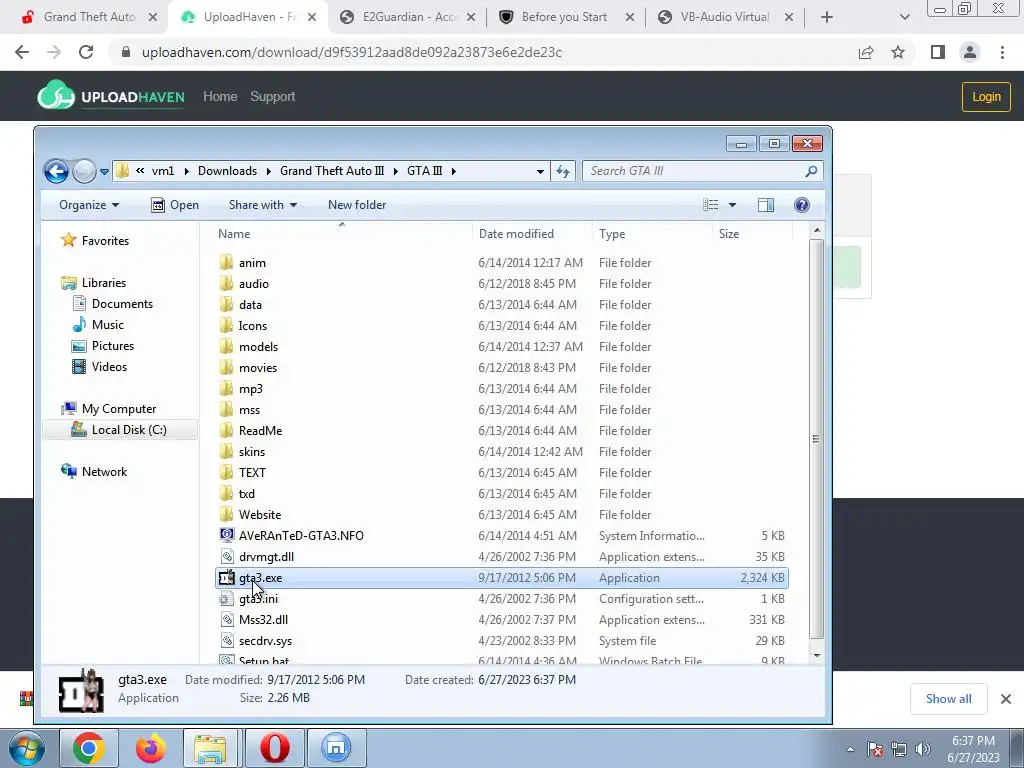This screenshot has height=768, width=1024.
Task: Open the address bar history dropdown
Action: [x=540, y=171]
